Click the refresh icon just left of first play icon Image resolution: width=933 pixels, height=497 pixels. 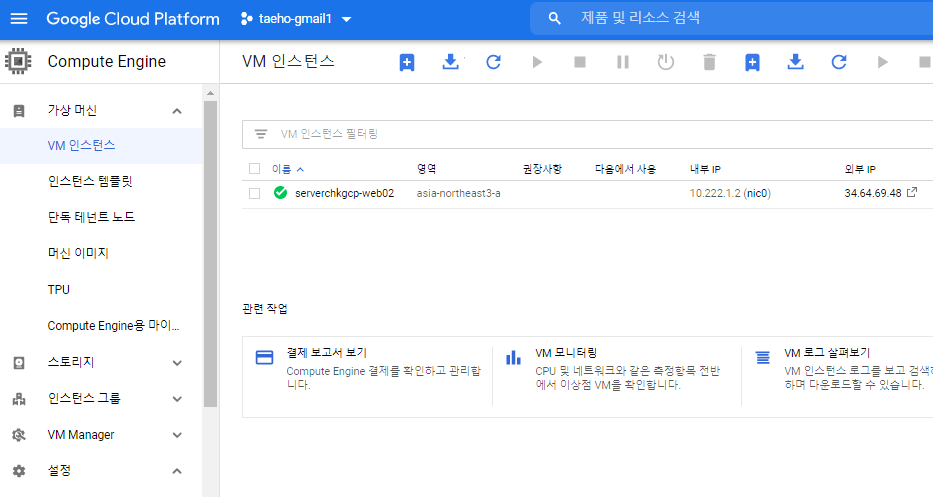pyautogui.click(x=493, y=62)
